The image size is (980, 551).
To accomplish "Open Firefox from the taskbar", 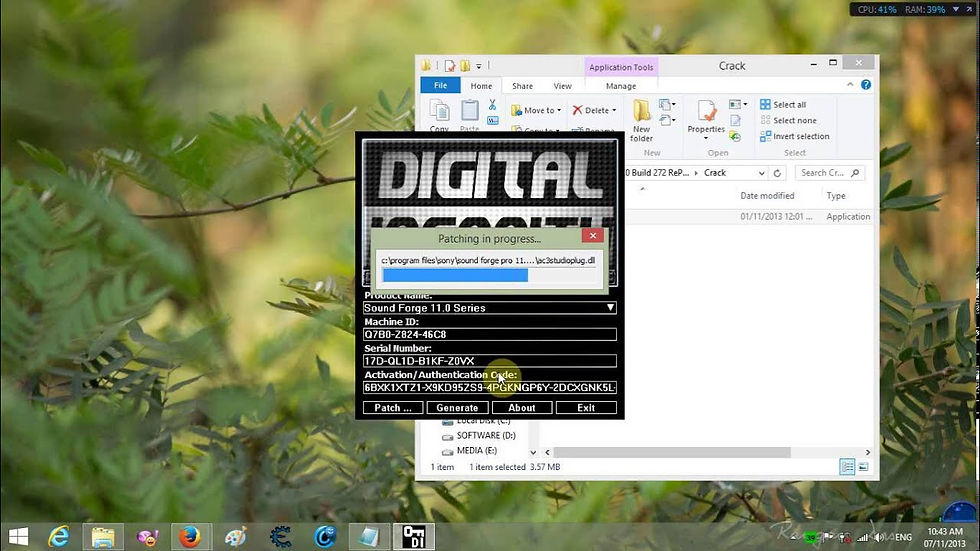I will tap(188, 537).
